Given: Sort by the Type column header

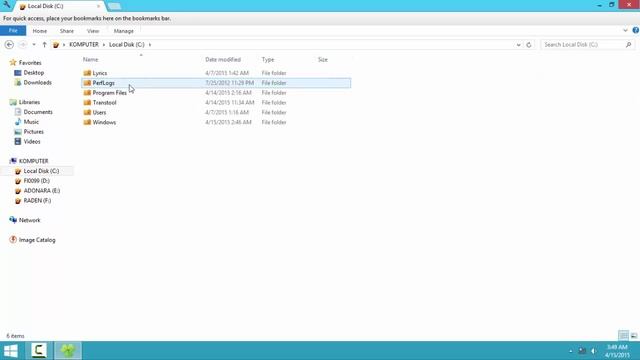Looking at the screenshot, I should (x=268, y=60).
